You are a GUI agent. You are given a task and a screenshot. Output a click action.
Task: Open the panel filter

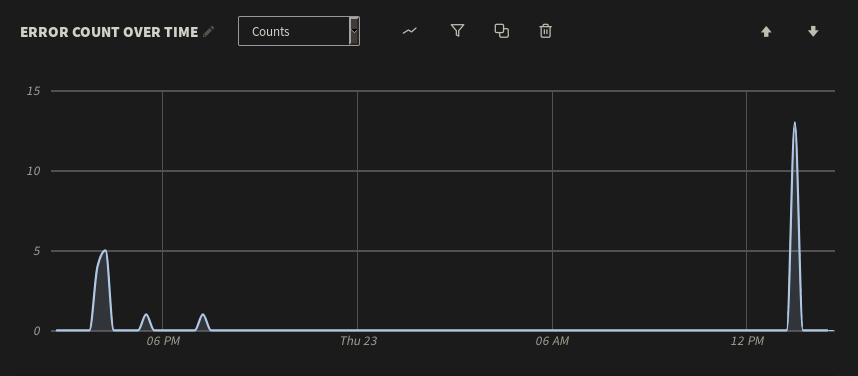click(x=457, y=31)
